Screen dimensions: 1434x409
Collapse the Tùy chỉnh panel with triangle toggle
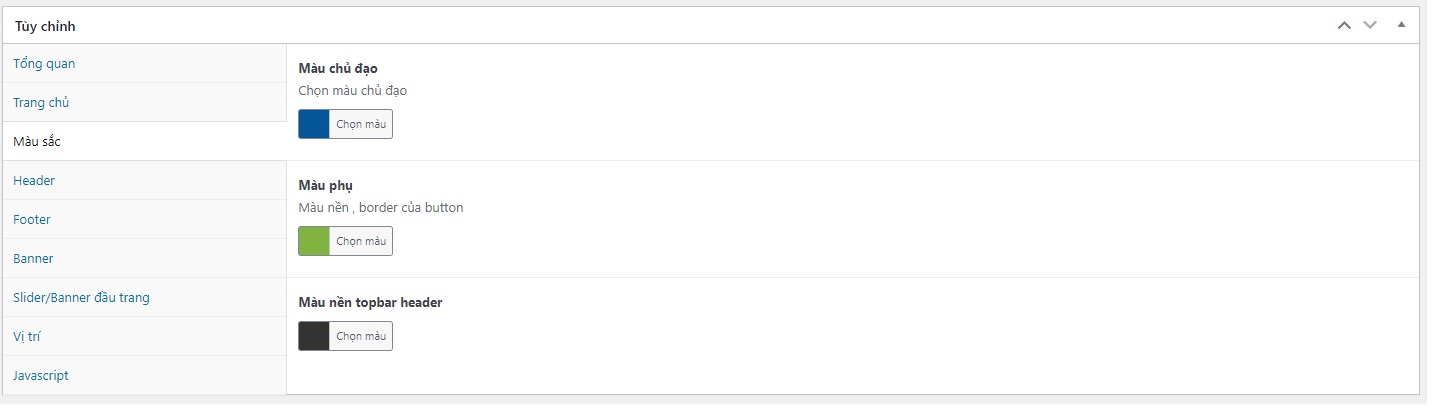[1401, 25]
